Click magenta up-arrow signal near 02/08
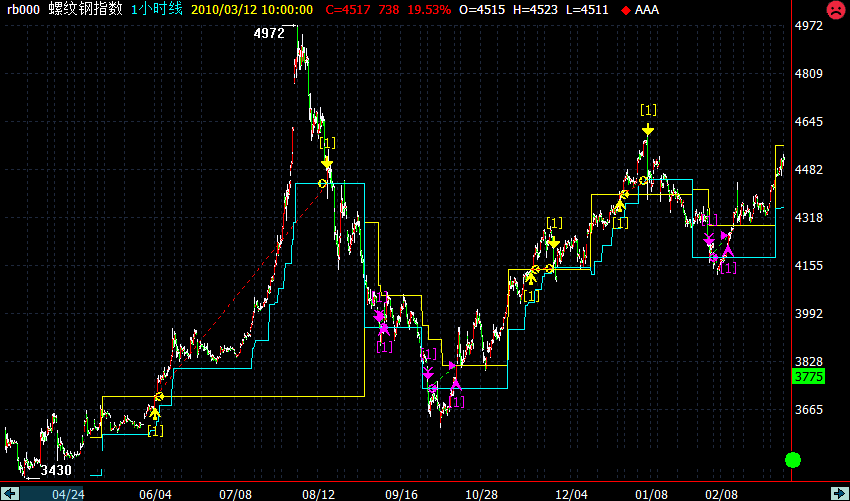The image size is (850, 501). tap(726, 236)
